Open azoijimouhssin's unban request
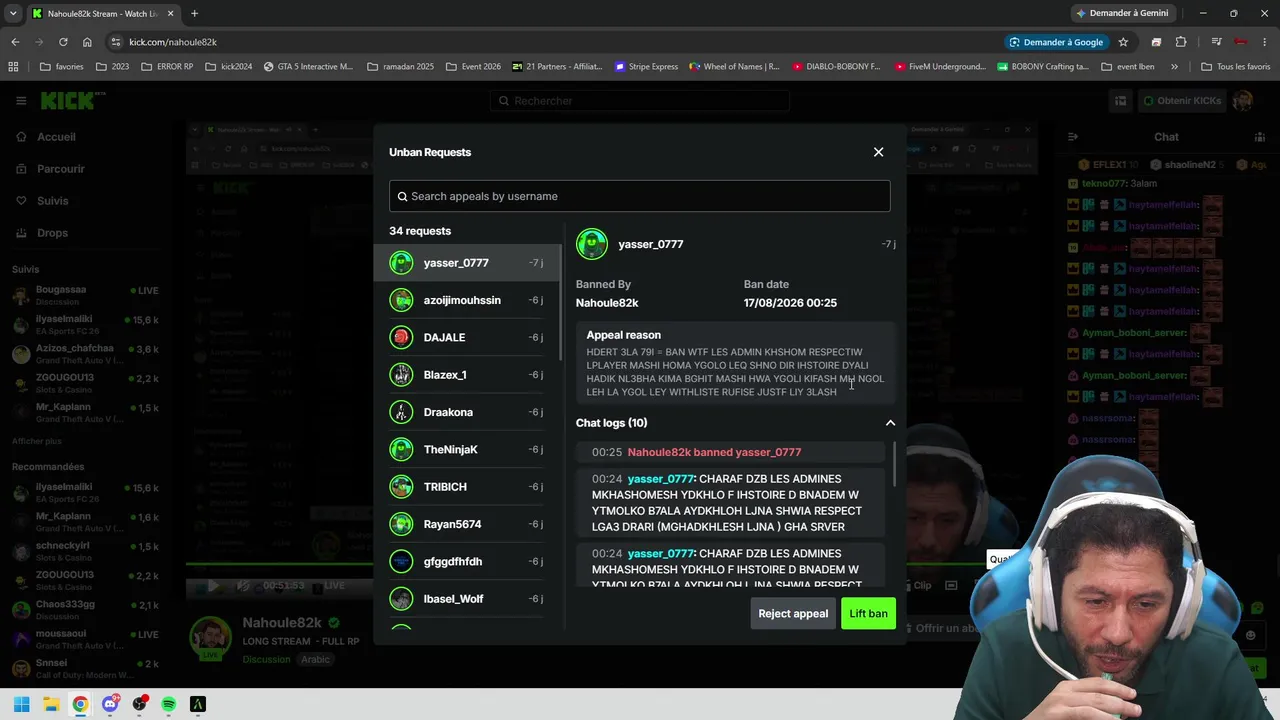1280x720 pixels. [x=469, y=300]
